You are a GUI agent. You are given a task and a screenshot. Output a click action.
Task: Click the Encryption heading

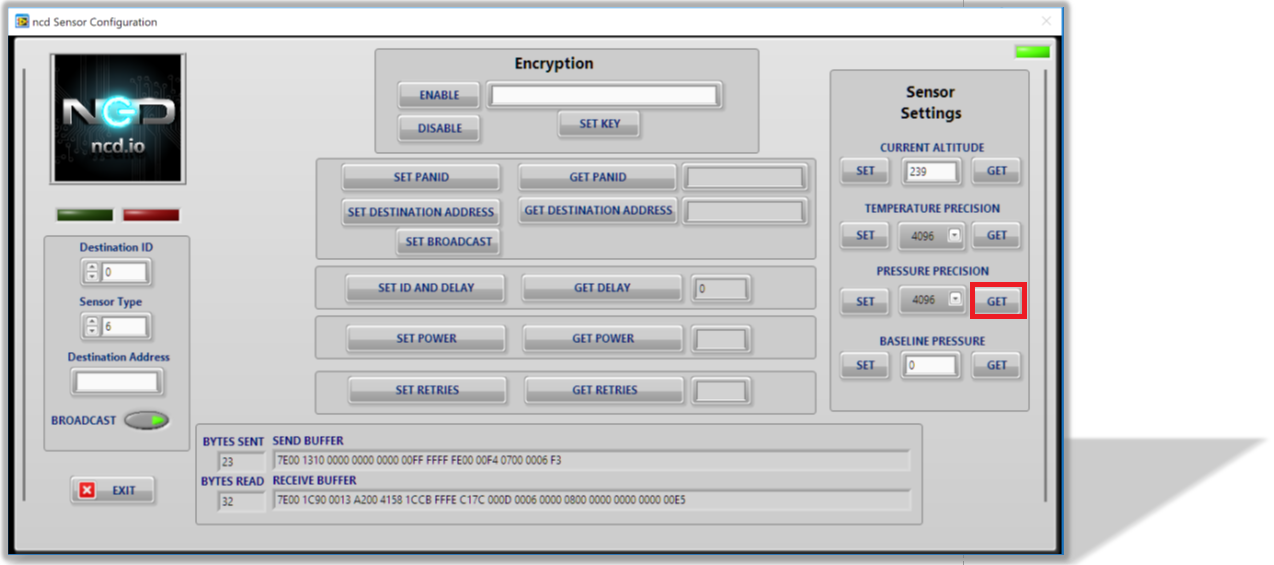click(x=554, y=63)
